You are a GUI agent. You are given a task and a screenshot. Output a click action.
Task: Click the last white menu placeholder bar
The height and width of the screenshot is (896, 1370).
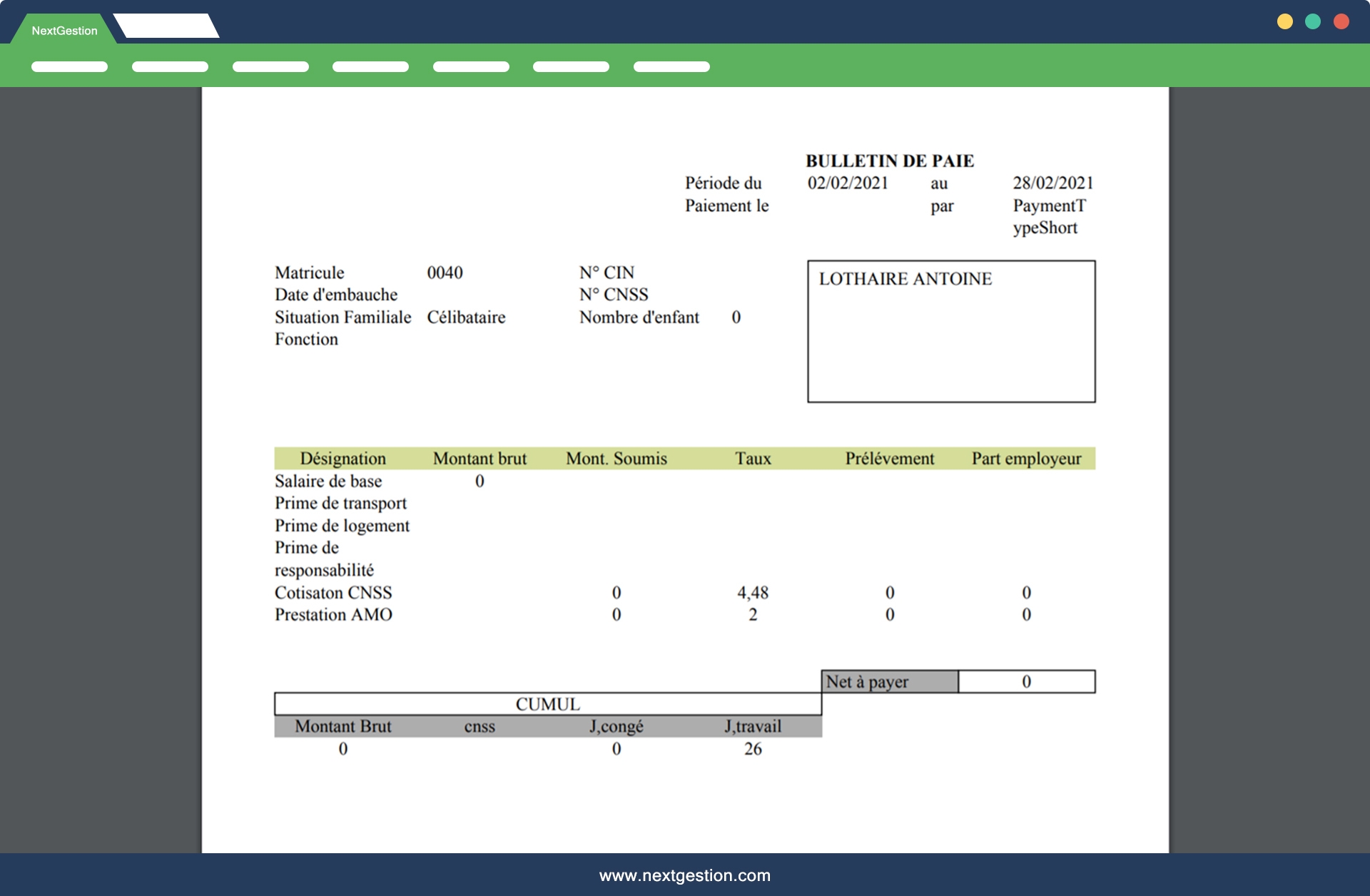671,66
